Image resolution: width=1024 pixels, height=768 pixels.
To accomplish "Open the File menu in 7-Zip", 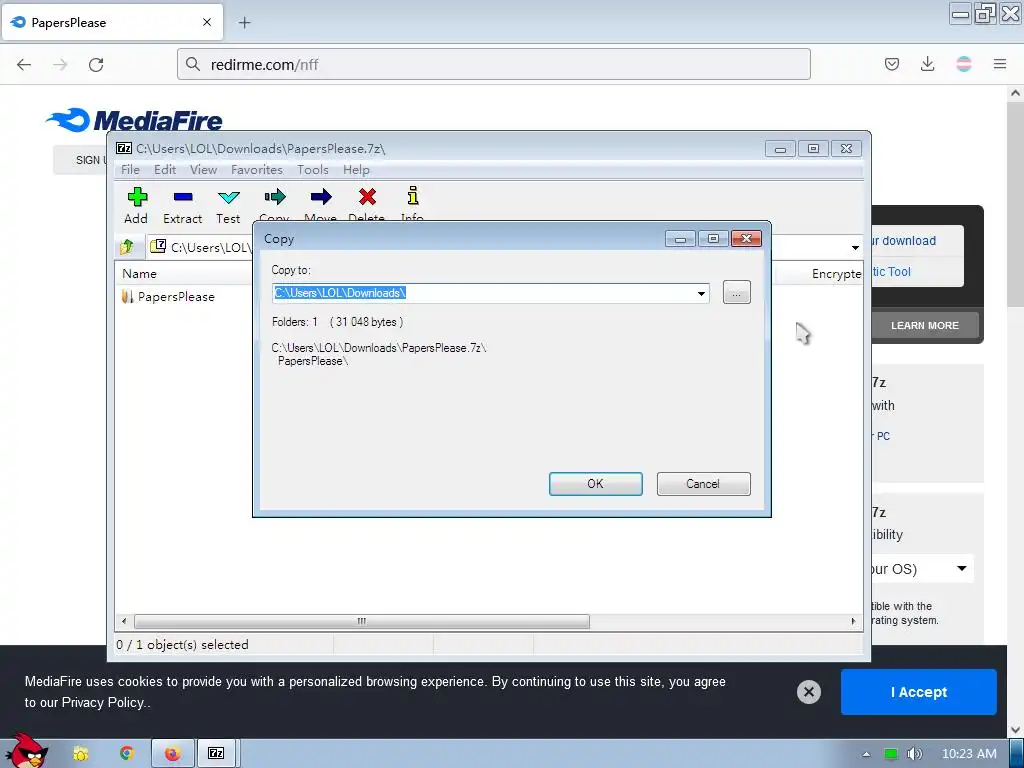I will click(x=130, y=170).
